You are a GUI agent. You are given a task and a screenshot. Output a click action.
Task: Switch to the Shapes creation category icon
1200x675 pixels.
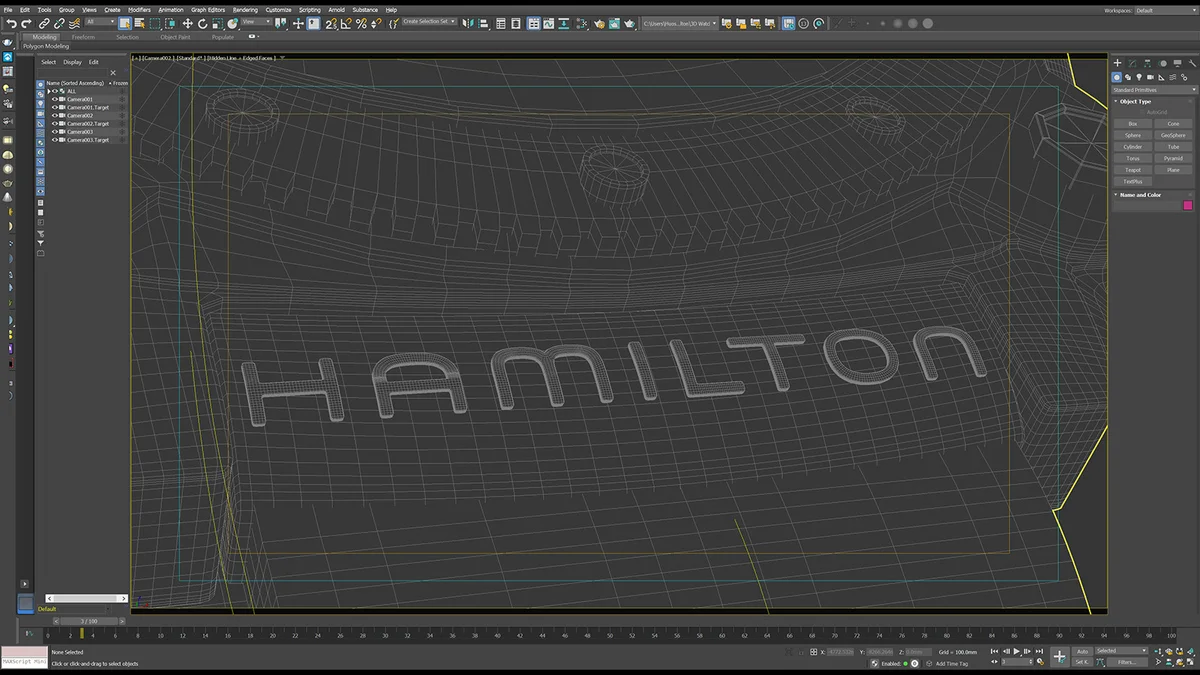pyautogui.click(x=1128, y=78)
